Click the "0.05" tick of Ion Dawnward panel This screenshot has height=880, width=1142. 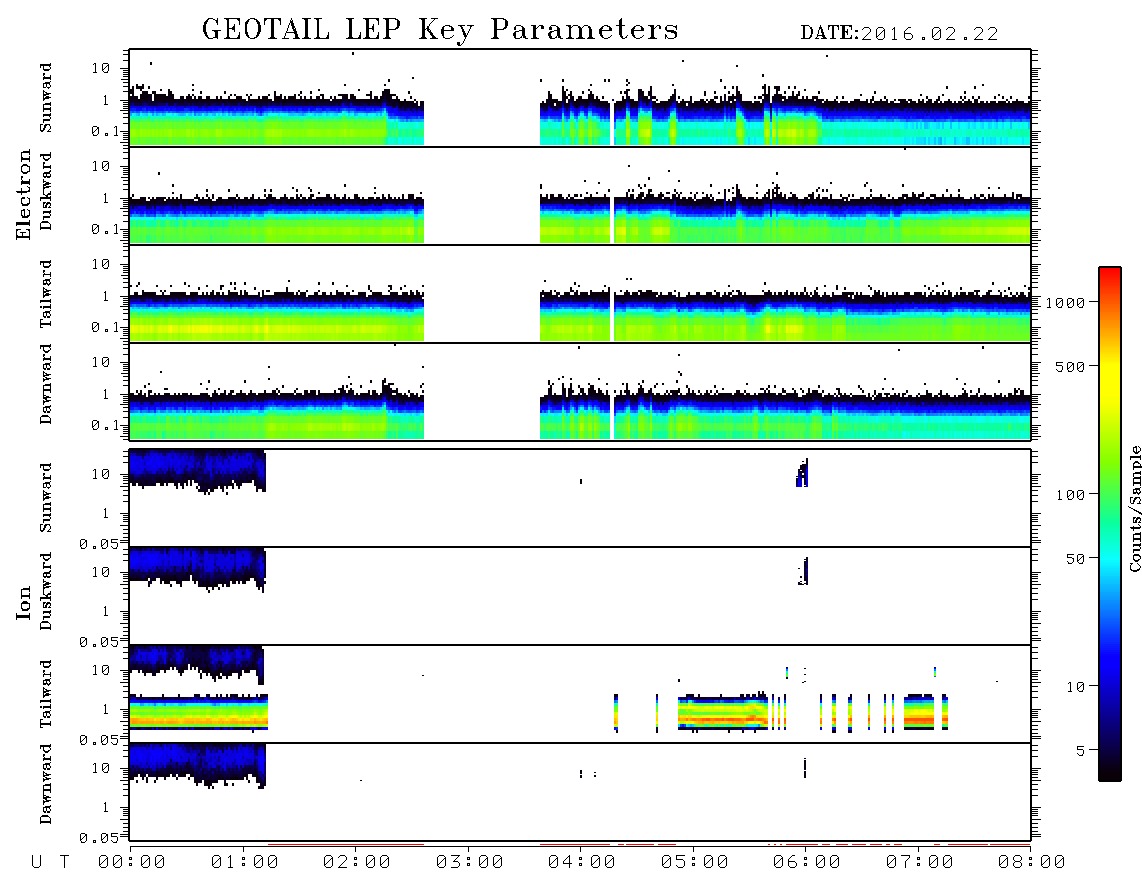pyautogui.click(x=98, y=838)
